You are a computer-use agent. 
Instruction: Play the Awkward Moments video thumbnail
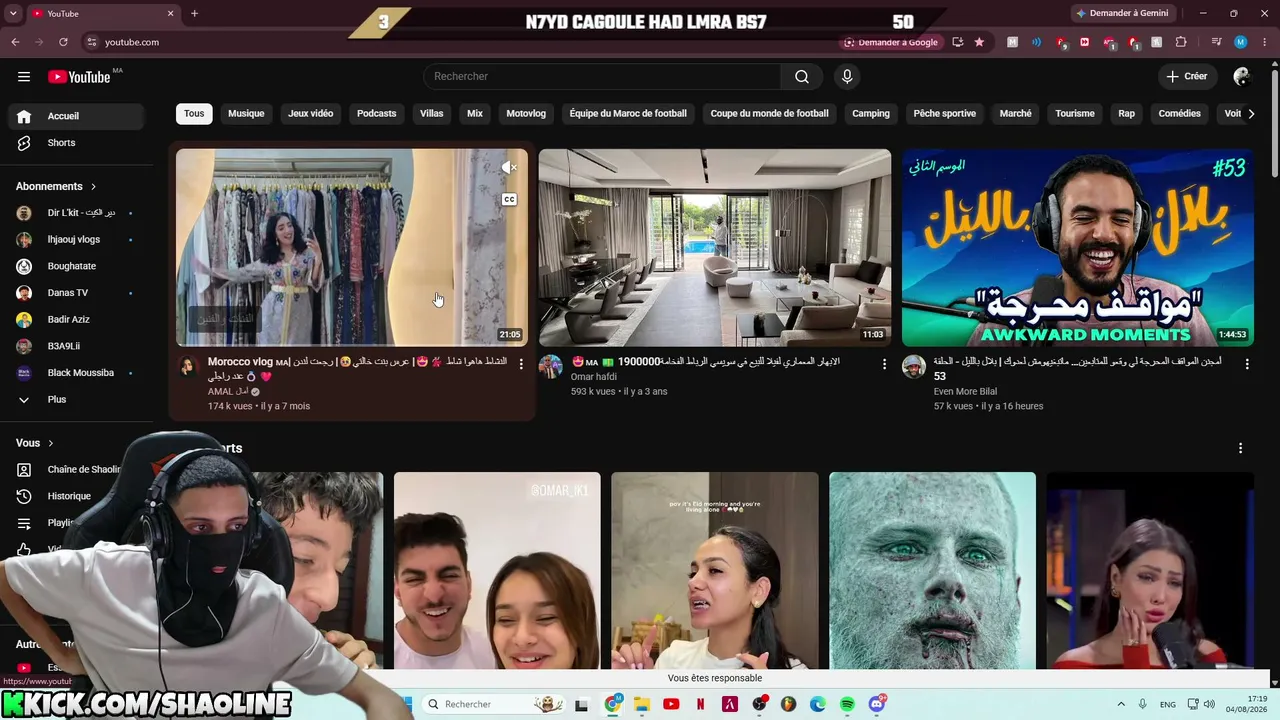pyautogui.click(x=1078, y=248)
